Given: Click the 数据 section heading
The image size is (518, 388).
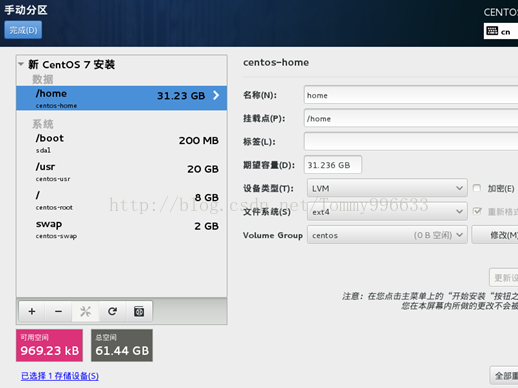Looking at the screenshot, I should point(43,79).
